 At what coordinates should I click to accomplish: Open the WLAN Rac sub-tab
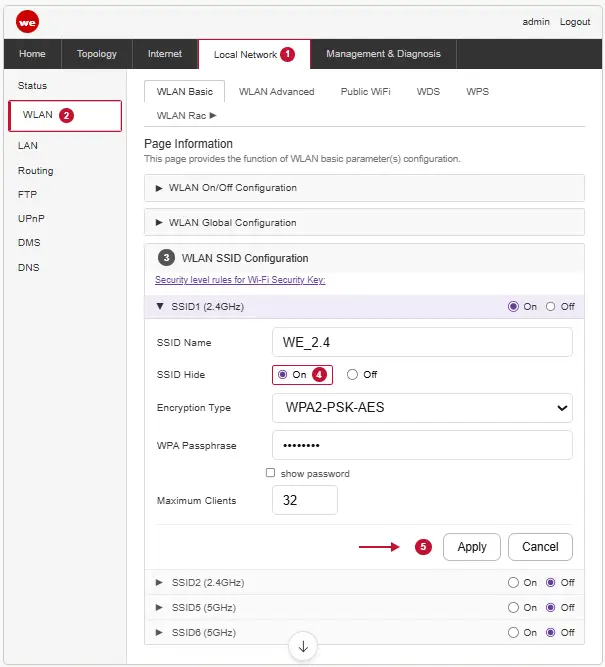click(181, 116)
